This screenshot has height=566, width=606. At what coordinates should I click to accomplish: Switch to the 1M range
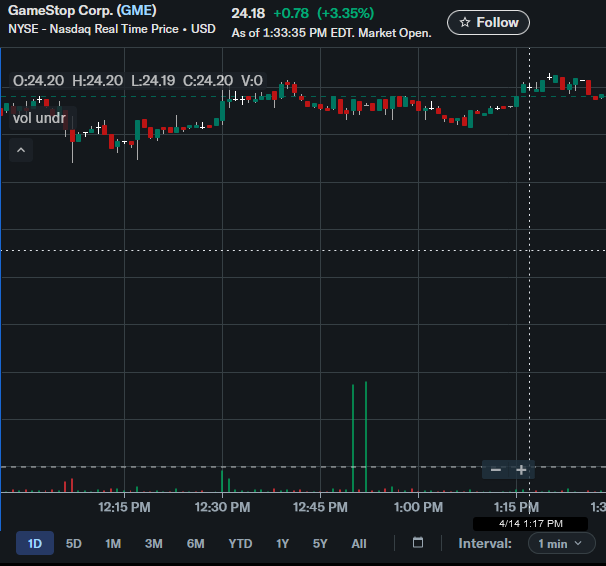pos(113,544)
